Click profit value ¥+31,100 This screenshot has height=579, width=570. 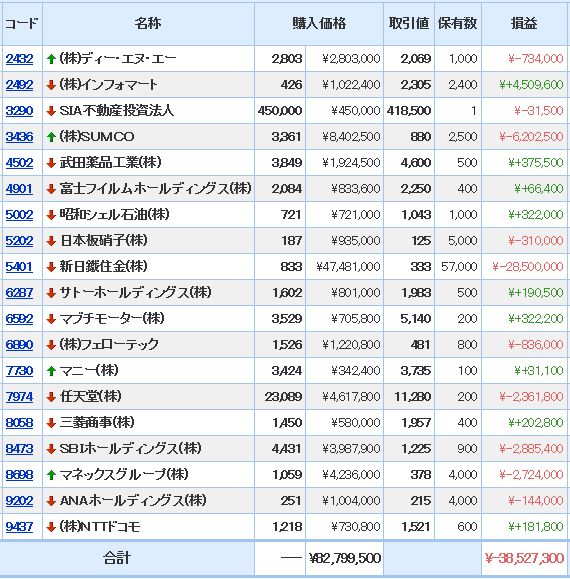point(539,371)
